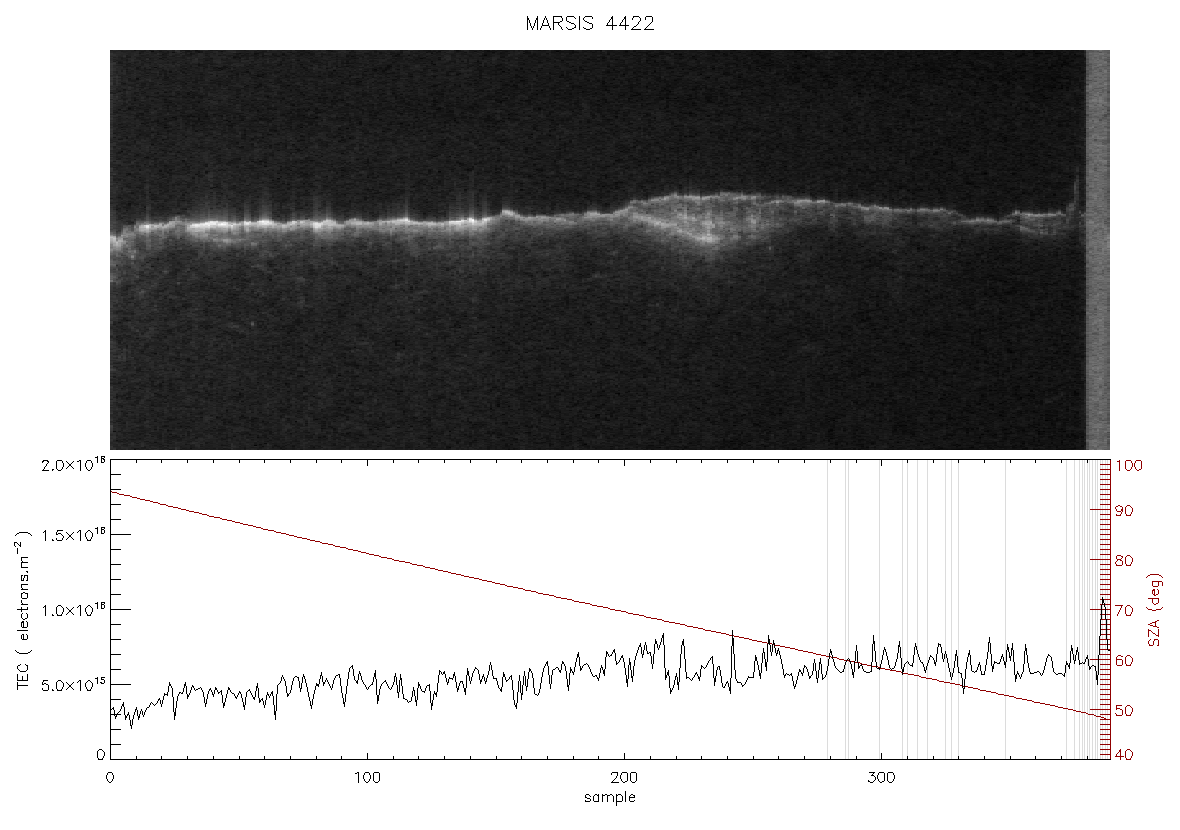Click the MARSIS 4422 plot title
1180x830 pixels.
pyautogui.click(x=590, y=23)
